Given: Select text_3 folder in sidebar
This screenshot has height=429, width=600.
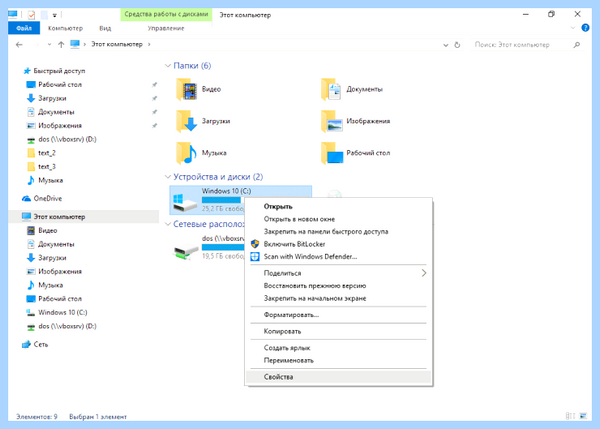Looking at the screenshot, I should [47, 166].
